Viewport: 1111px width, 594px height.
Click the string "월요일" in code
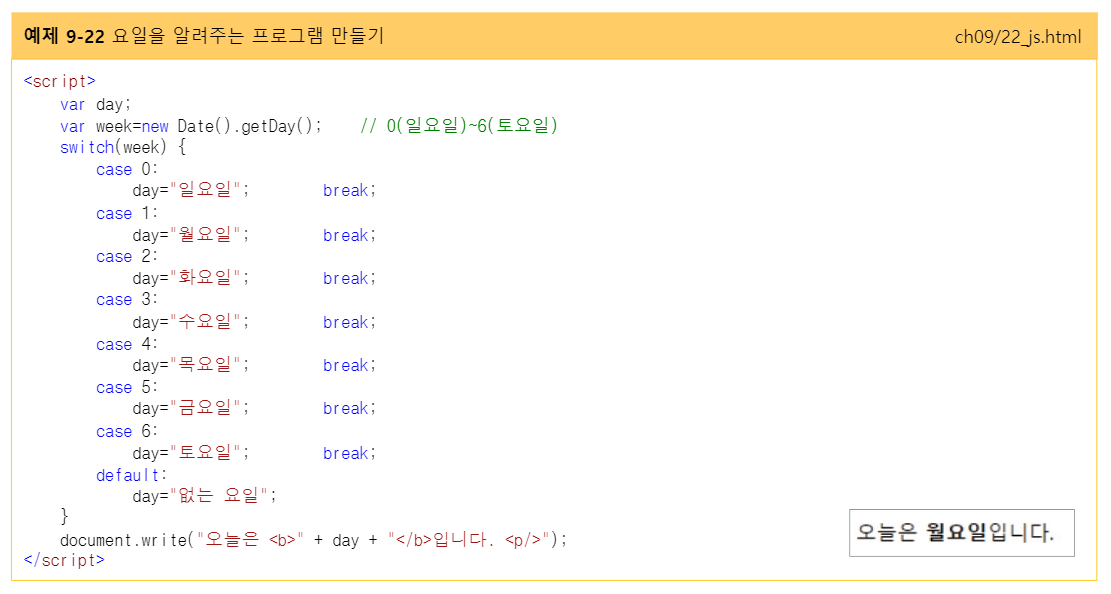(x=205, y=235)
